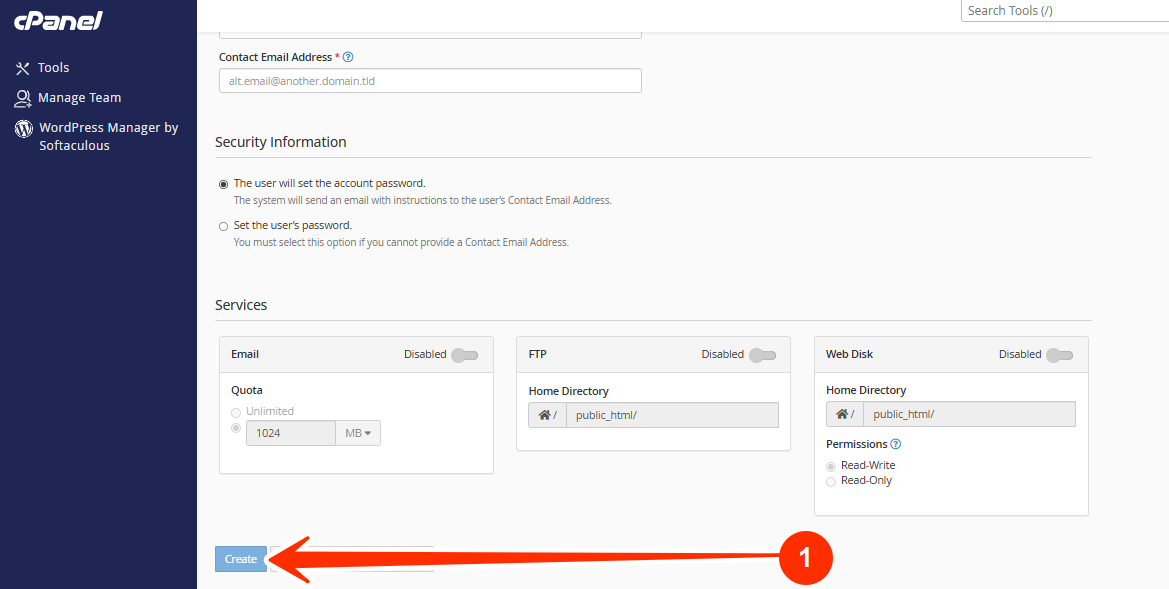Screen dimensions: 1169x589
Task: Click help icon next to Permissions
Action: 896,444
